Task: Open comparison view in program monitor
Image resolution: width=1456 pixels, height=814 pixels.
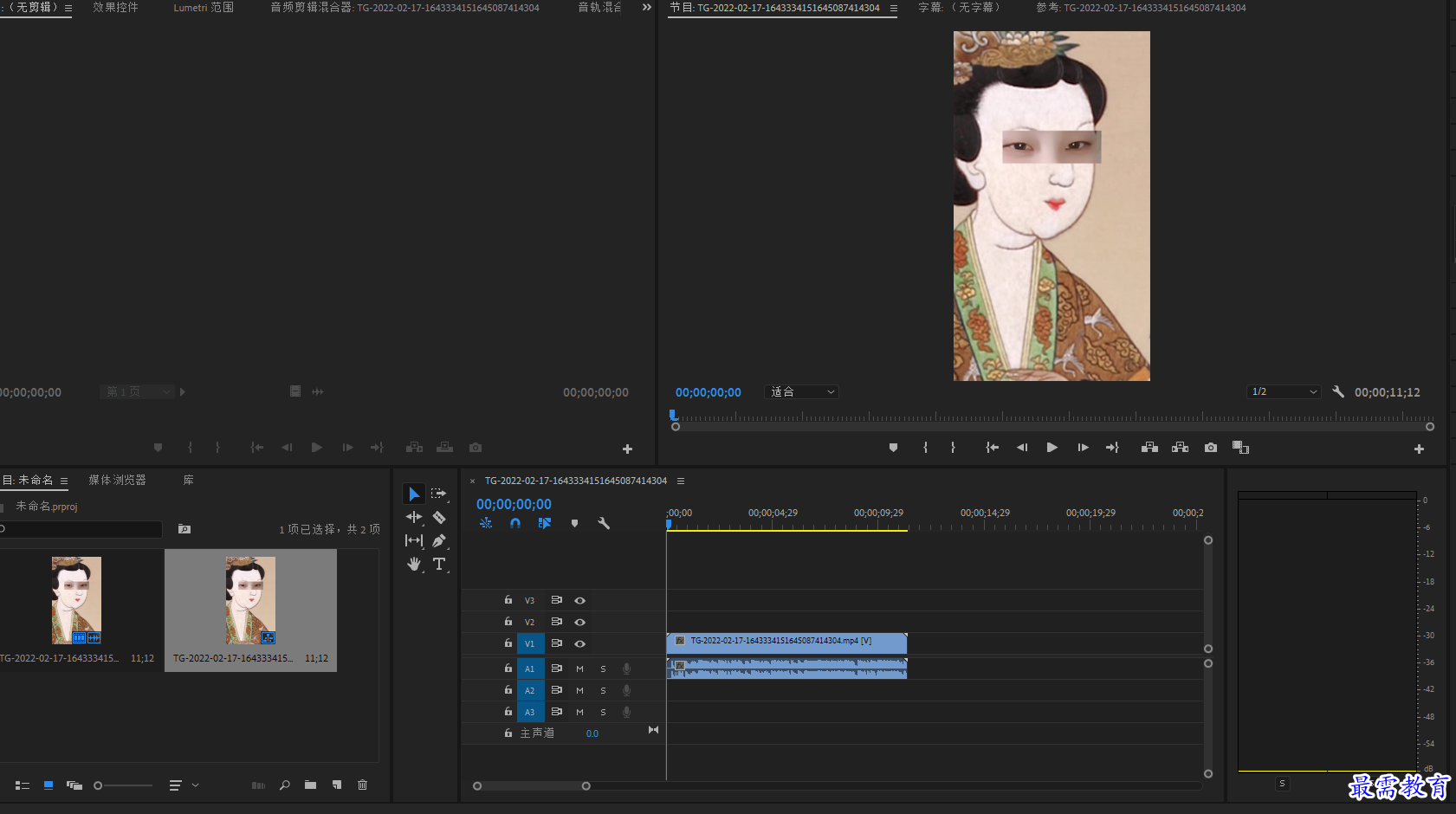Action: coord(1240,448)
